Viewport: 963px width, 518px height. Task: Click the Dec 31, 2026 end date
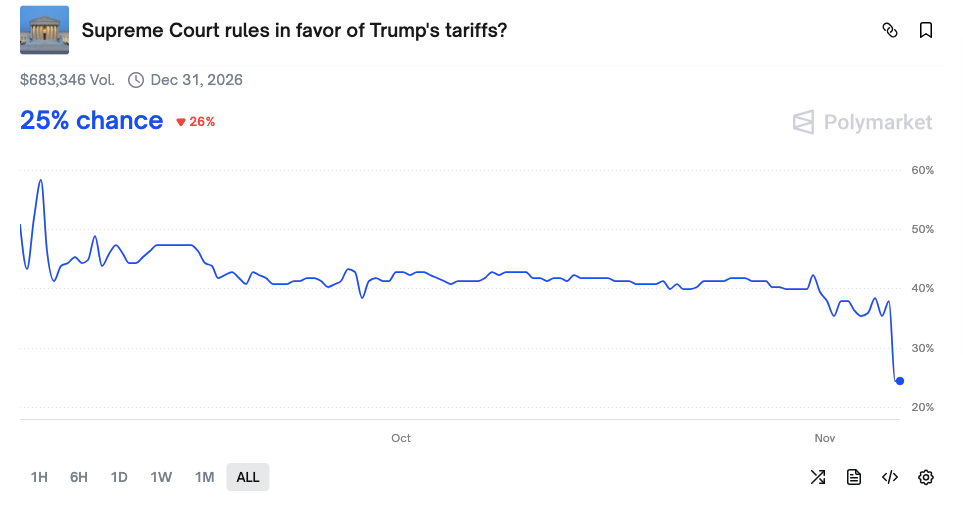pyautogui.click(x=196, y=80)
